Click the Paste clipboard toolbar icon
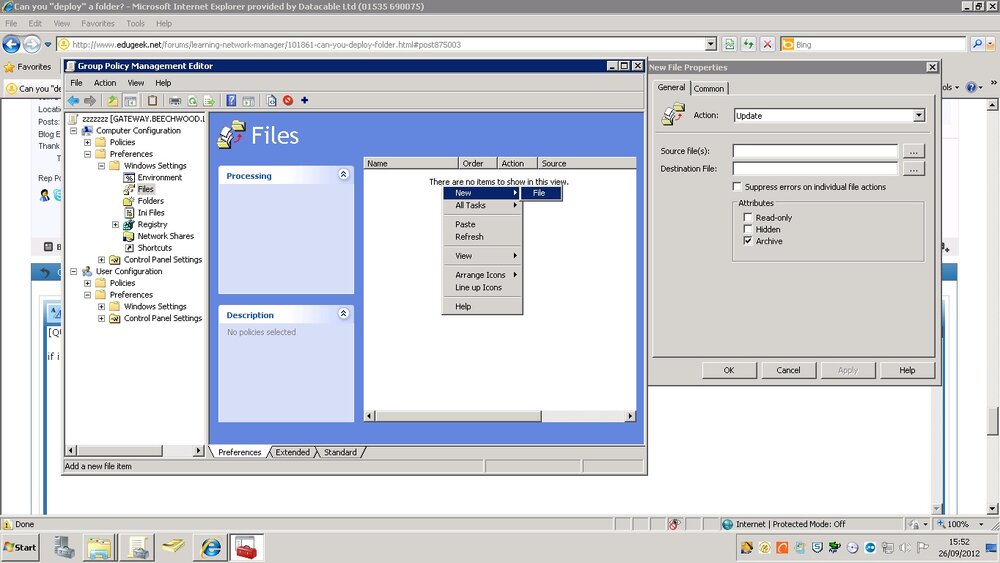The width and height of the screenshot is (1000, 563). pos(152,101)
